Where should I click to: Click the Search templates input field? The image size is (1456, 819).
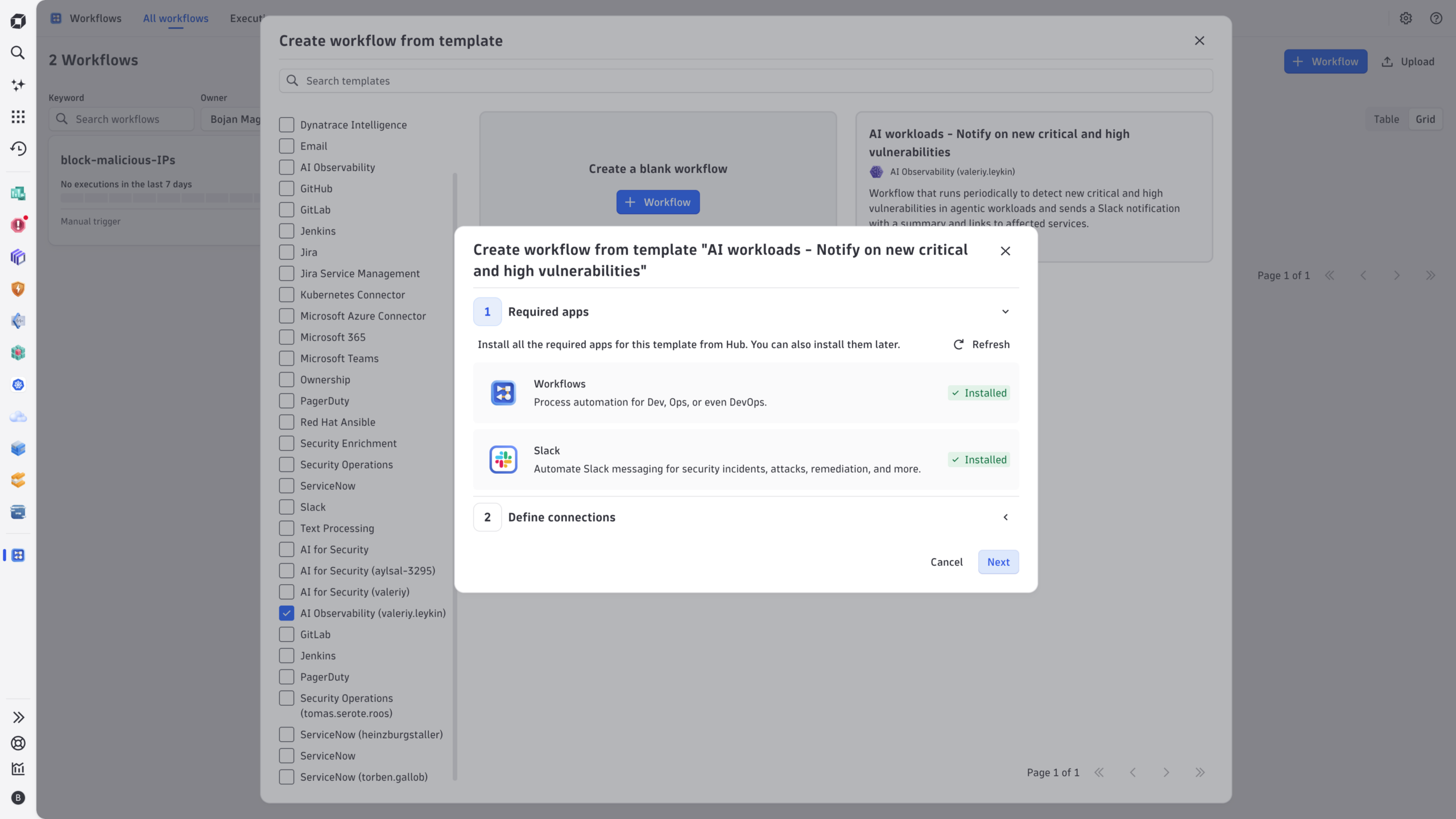tap(746, 81)
